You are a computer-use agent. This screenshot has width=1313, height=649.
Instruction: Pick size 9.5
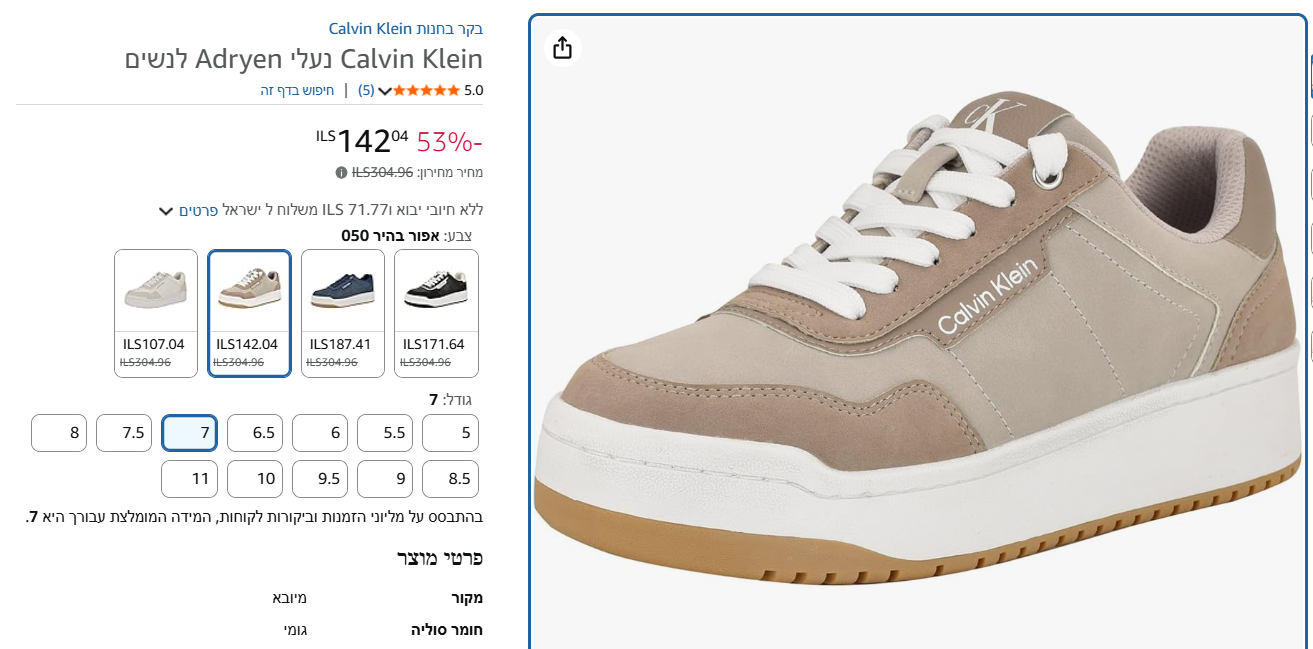pyautogui.click(x=320, y=478)
